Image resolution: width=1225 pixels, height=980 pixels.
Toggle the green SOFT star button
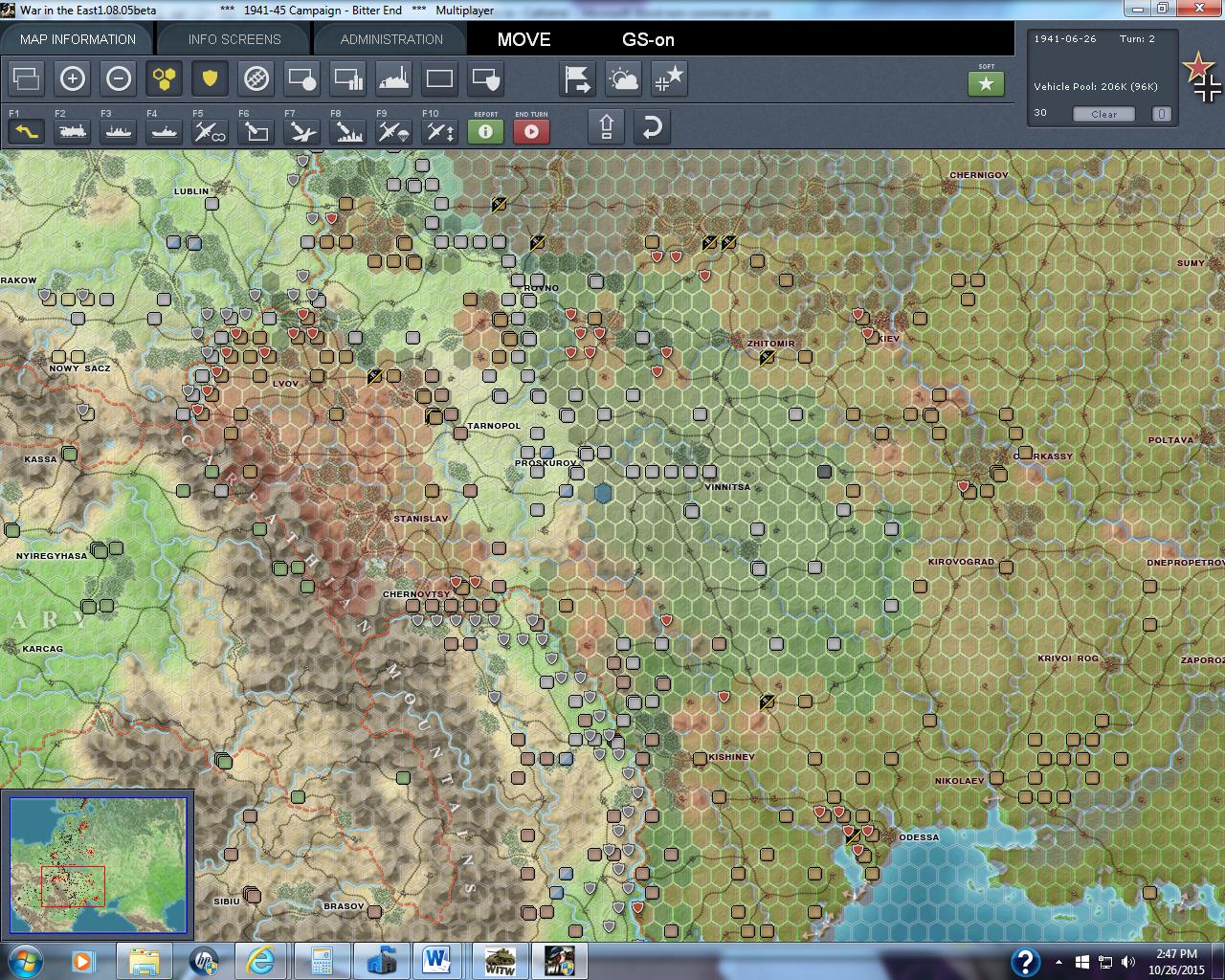tap(986, 83)
